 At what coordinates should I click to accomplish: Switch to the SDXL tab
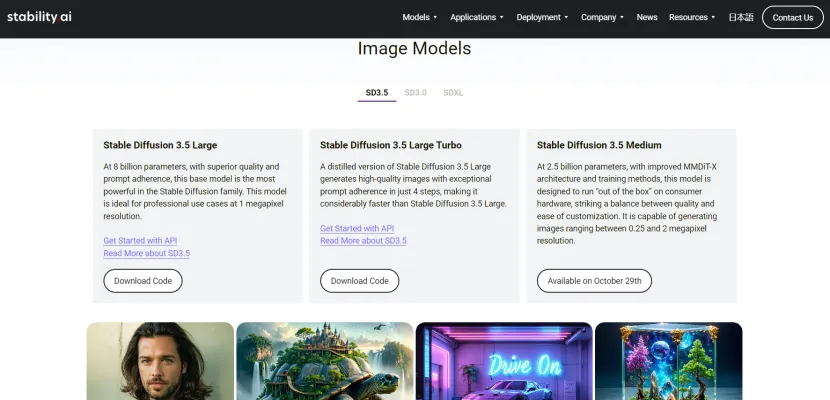[453, 92]
